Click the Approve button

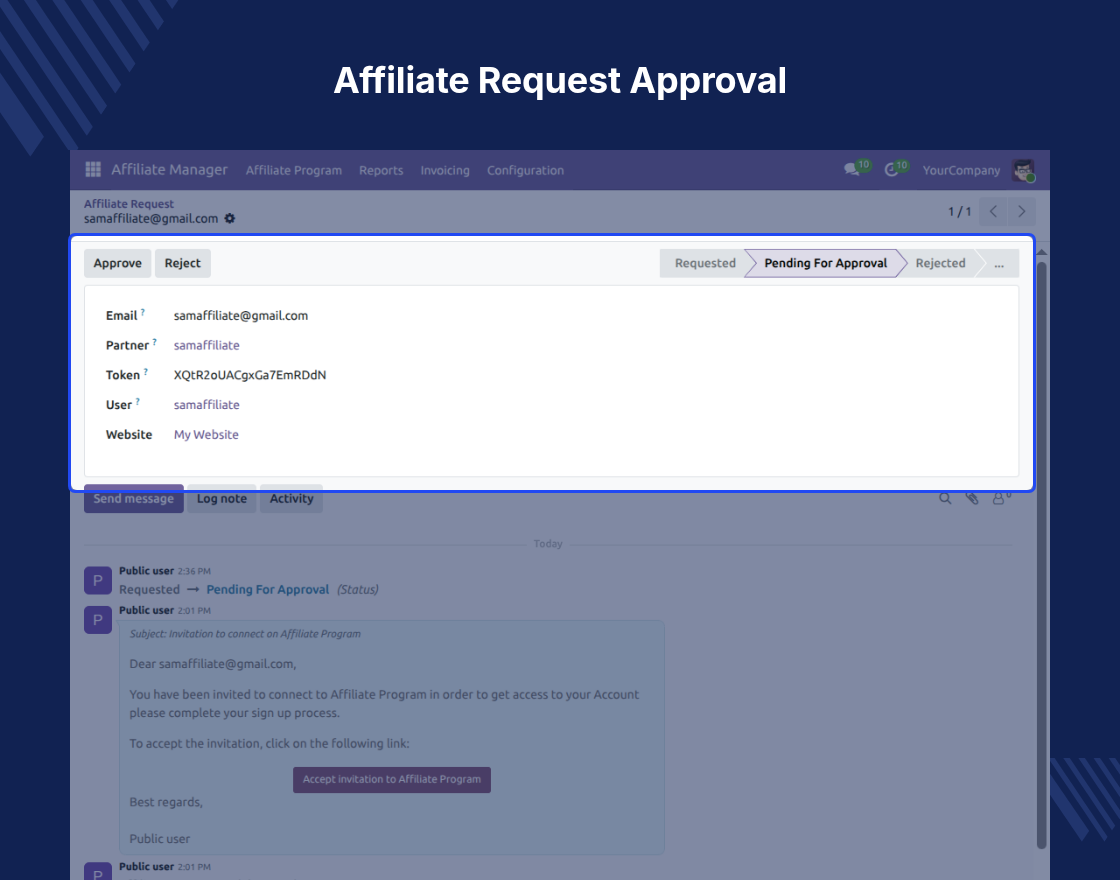click(x=118, y=263)
